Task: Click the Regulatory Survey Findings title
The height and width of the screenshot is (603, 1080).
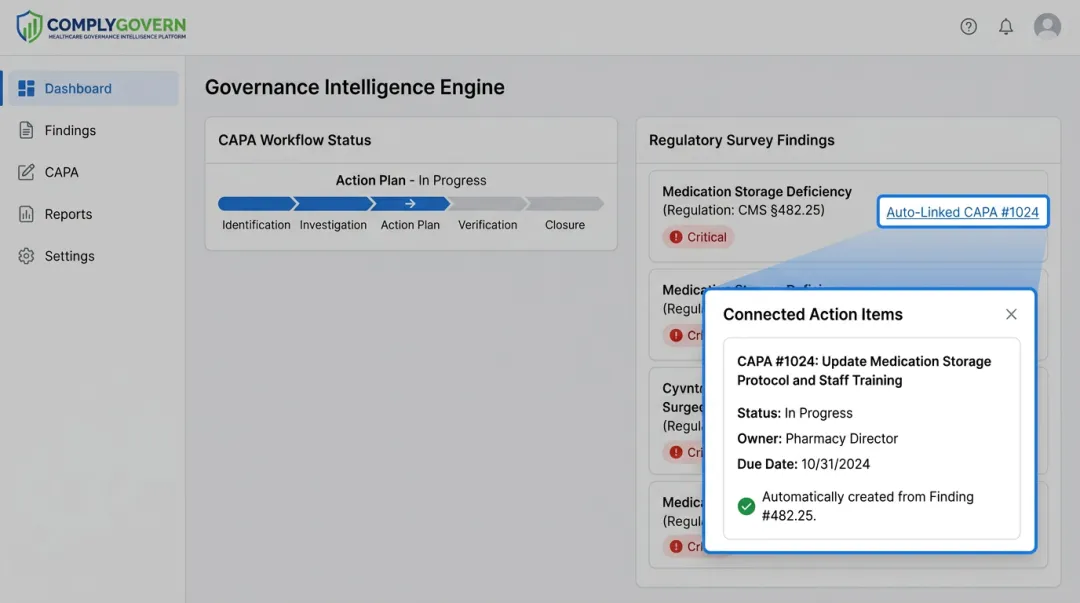Action: 742,140
